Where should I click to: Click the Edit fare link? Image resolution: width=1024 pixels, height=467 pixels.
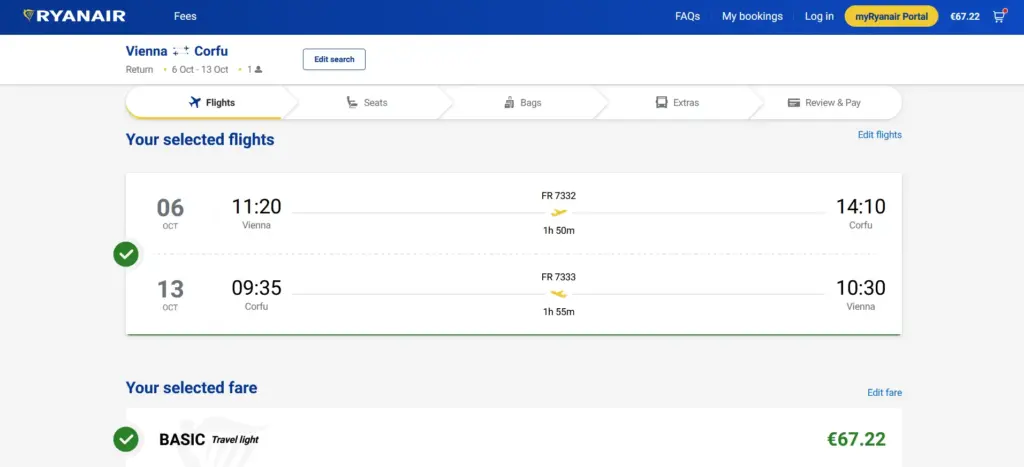pyautogui.click(x=884, y=393)
